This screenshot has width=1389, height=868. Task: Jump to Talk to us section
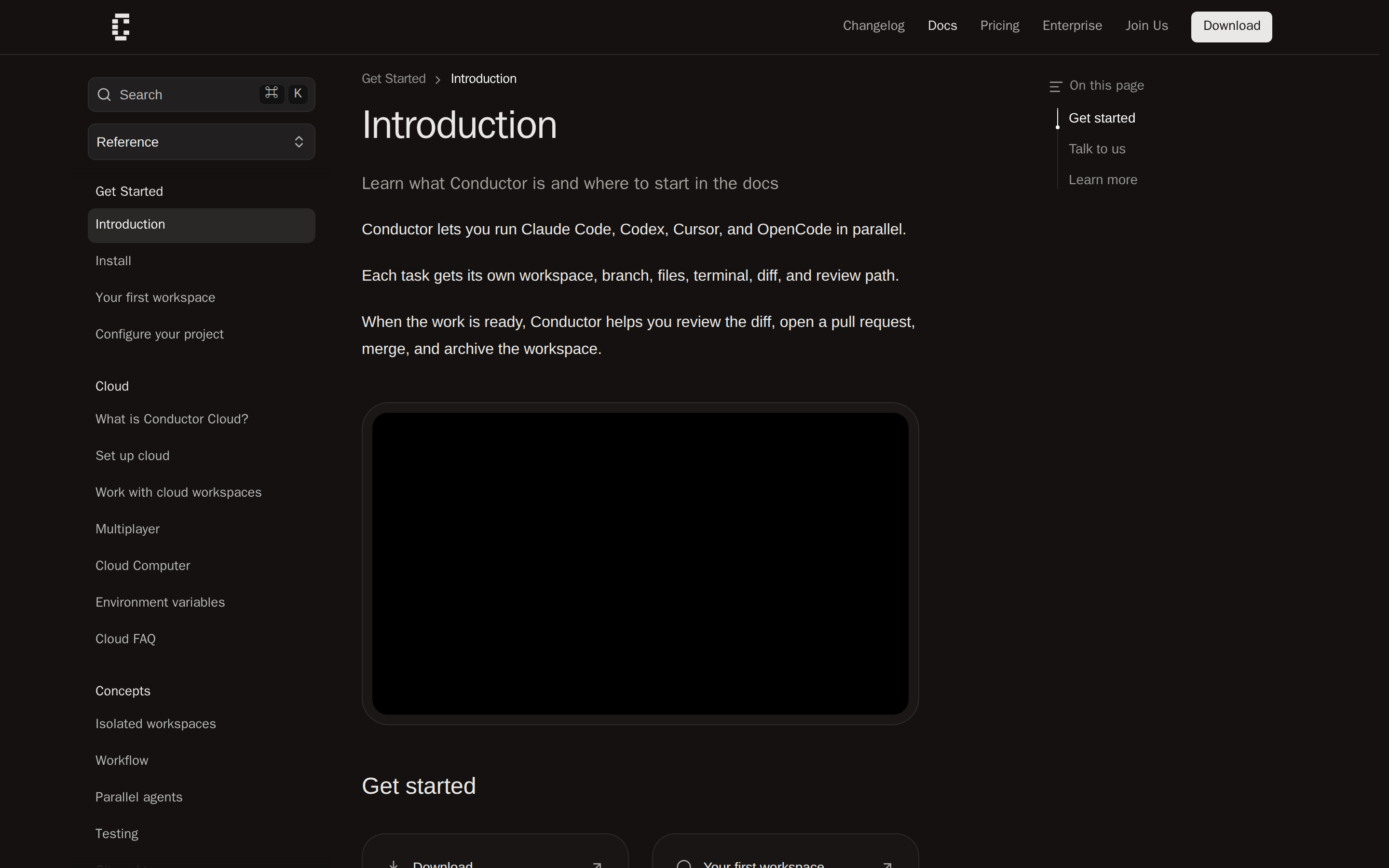tap(1097, 149)
